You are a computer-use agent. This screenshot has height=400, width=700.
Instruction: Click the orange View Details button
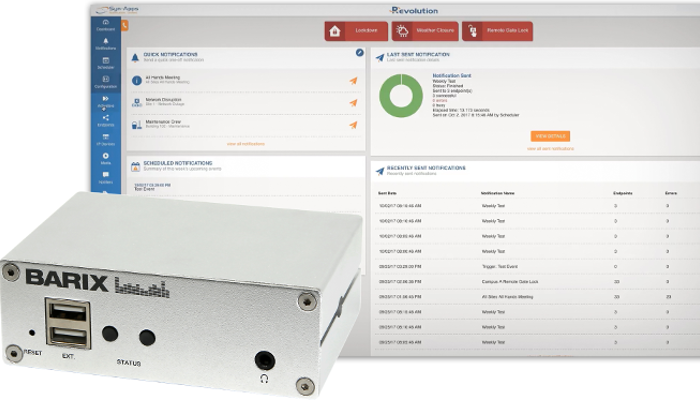550,136
